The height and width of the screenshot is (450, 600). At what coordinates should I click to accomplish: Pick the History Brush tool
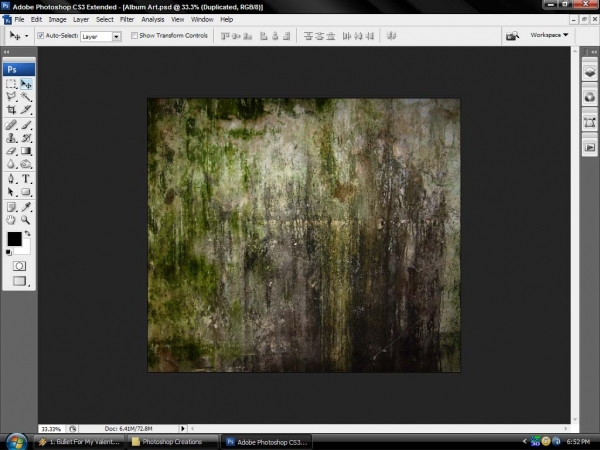pyautogui.click(x=26, y=138)
